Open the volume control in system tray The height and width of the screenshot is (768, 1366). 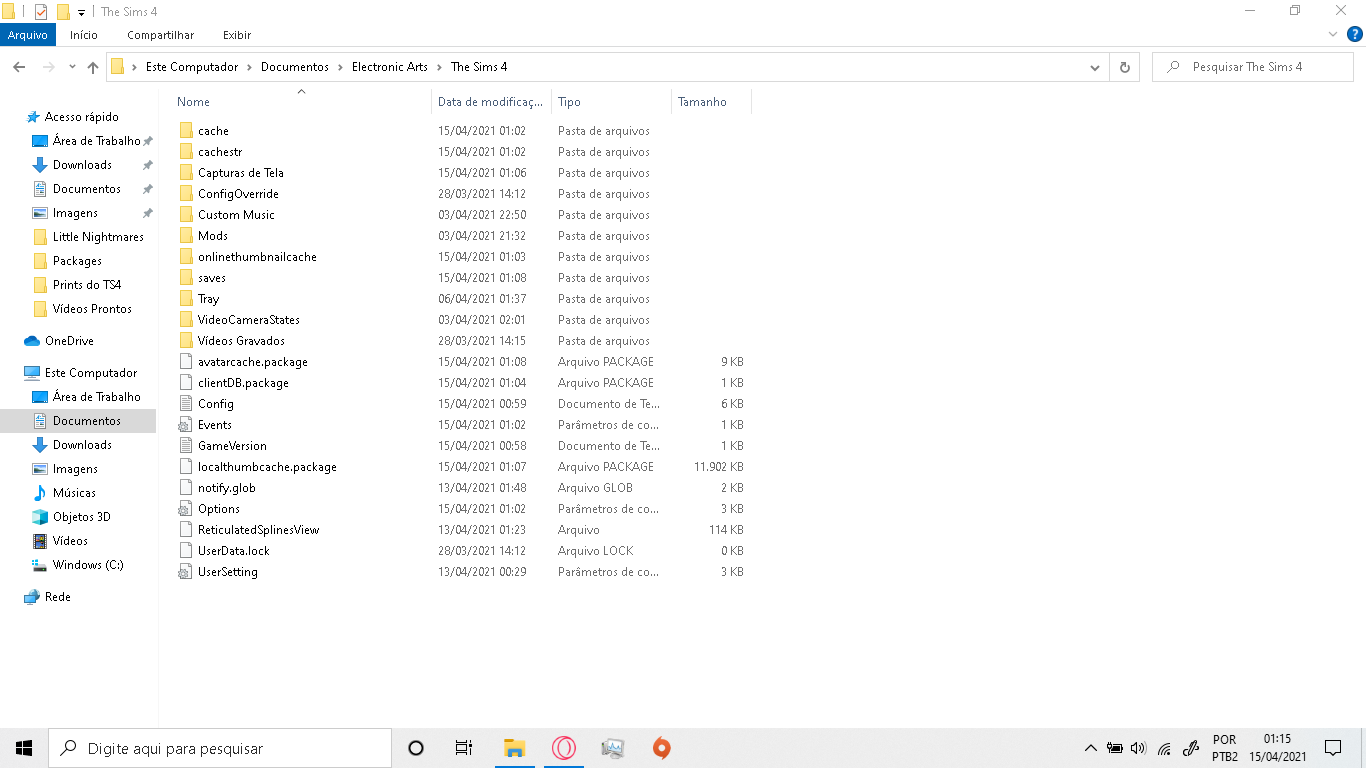pos(1138,748)
